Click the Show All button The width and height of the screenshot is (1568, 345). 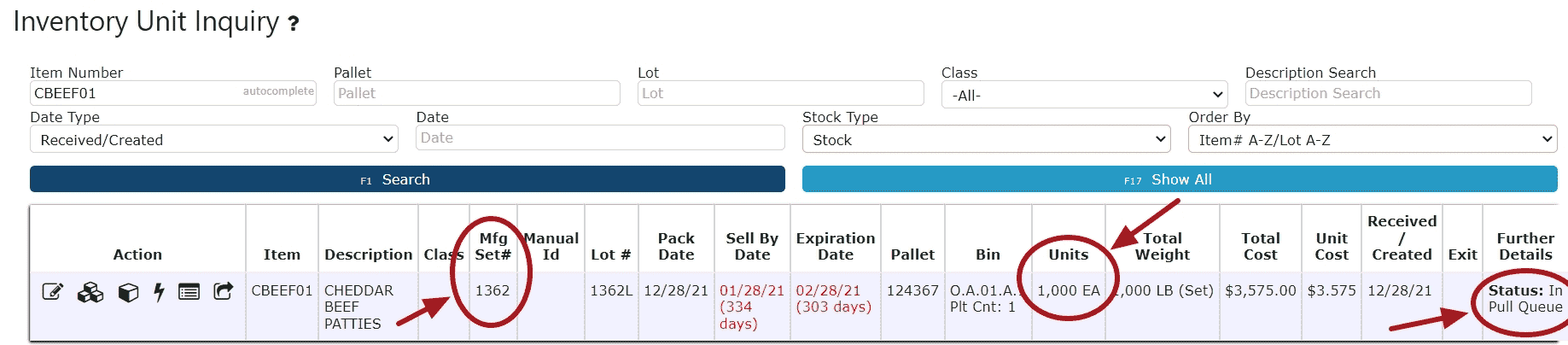[1180, 179]
